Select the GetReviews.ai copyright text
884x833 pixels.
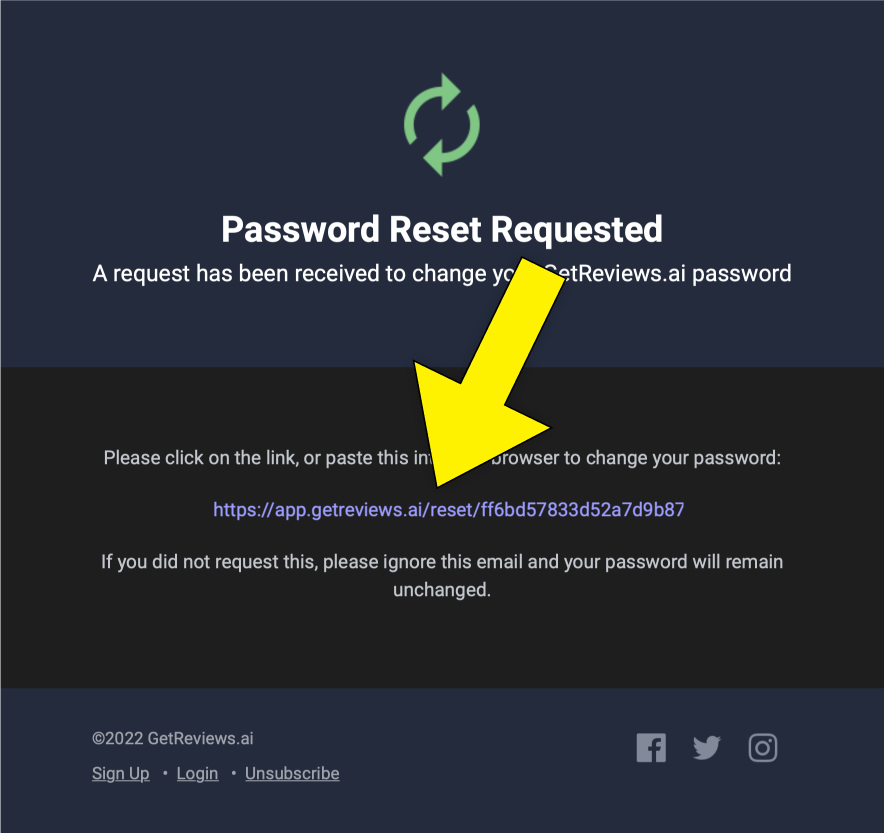tap(172, 738)
